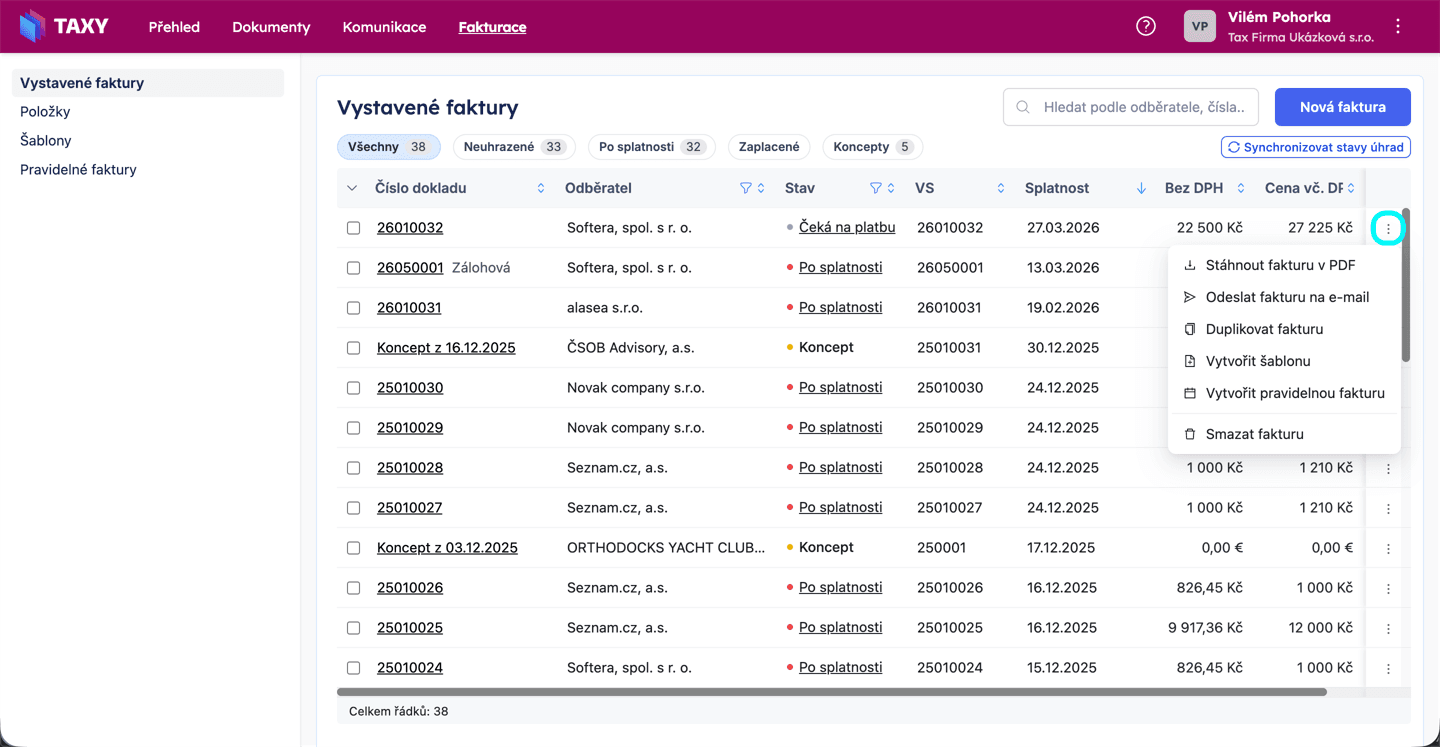Choose Stáhnout fakturu v PDF from menu
1440x747 pixels.
pyautogui.click(x=1280, y=265)
